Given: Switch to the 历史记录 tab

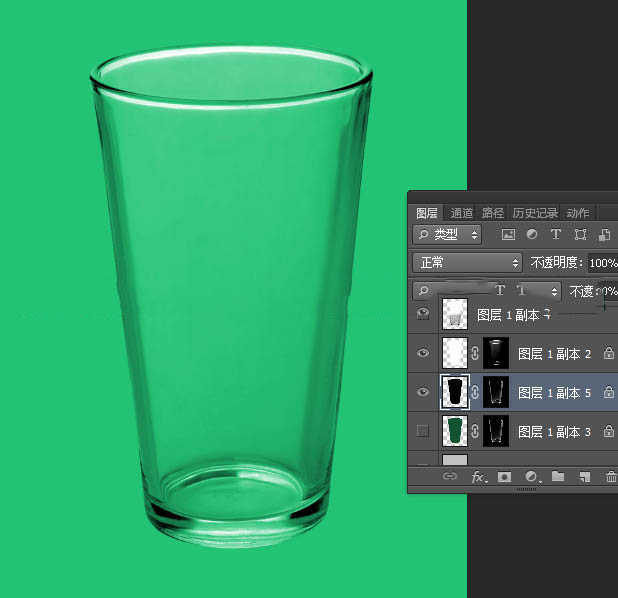Looking at the screenshot, I should pos(536,213).
